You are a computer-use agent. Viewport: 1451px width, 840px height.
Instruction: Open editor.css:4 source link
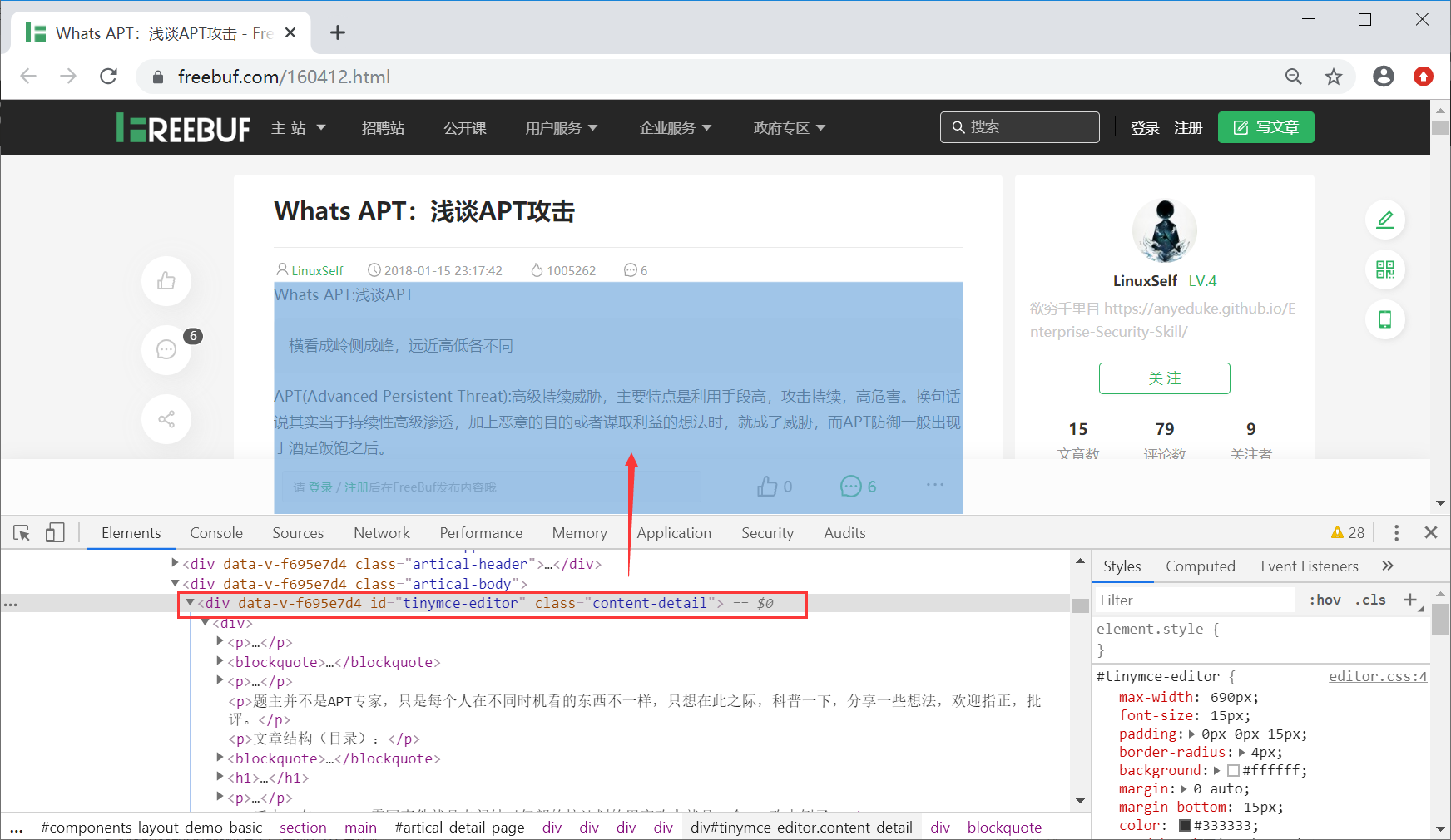[1378, 676]
